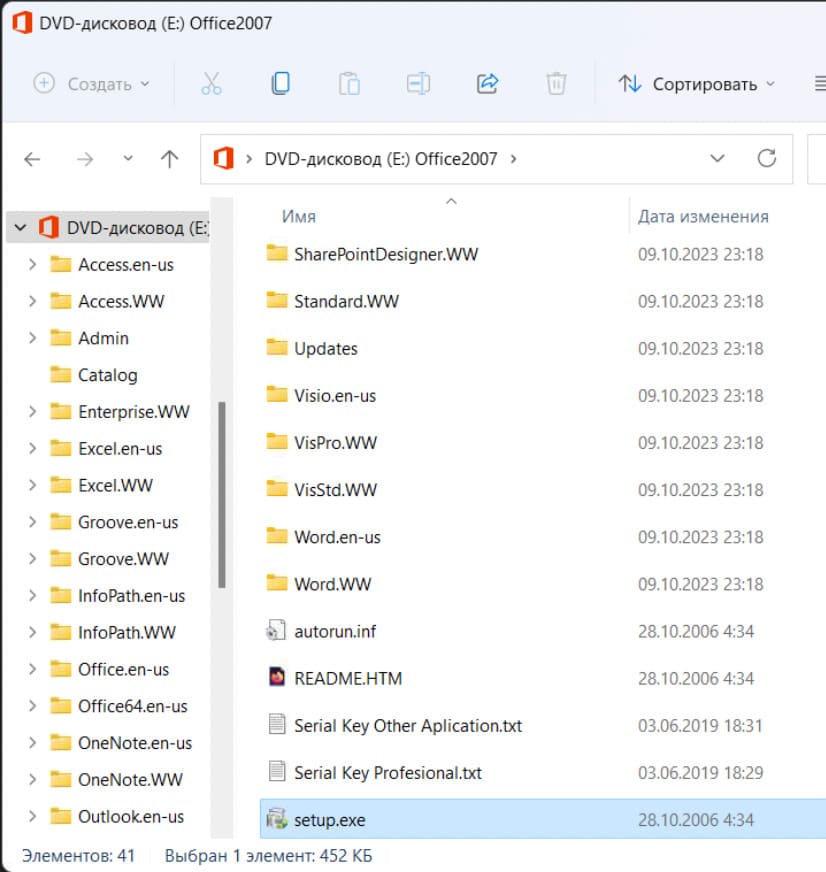Collapse the DVD-дисковод (E:) tree node
Screen dimensions: 826x872
[20, 228]
